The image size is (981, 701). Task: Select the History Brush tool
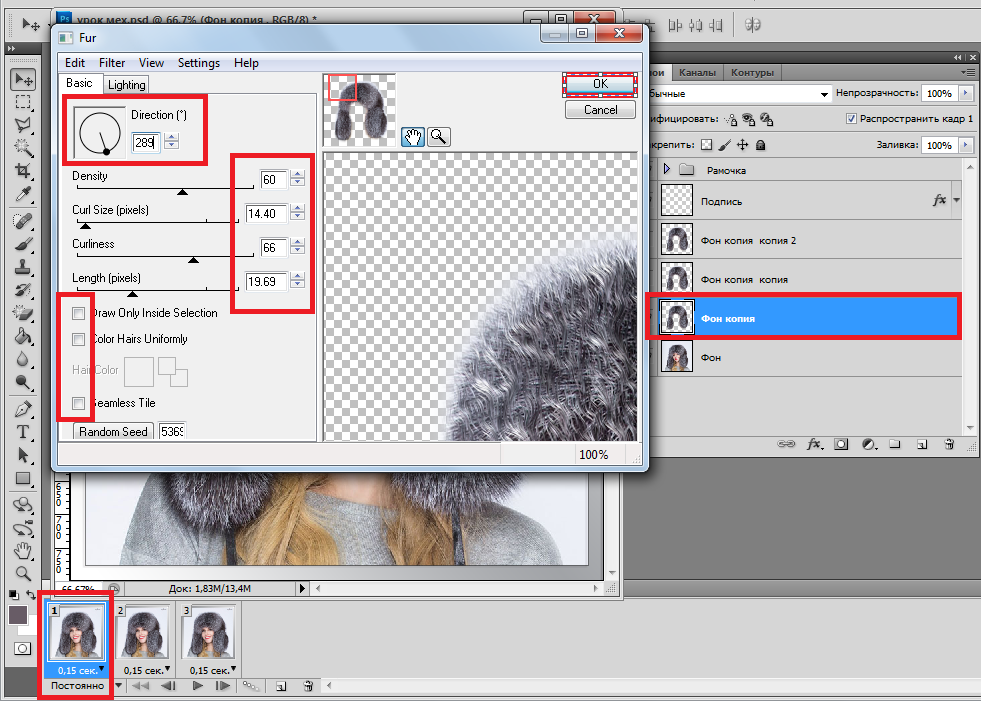(23, 290)
